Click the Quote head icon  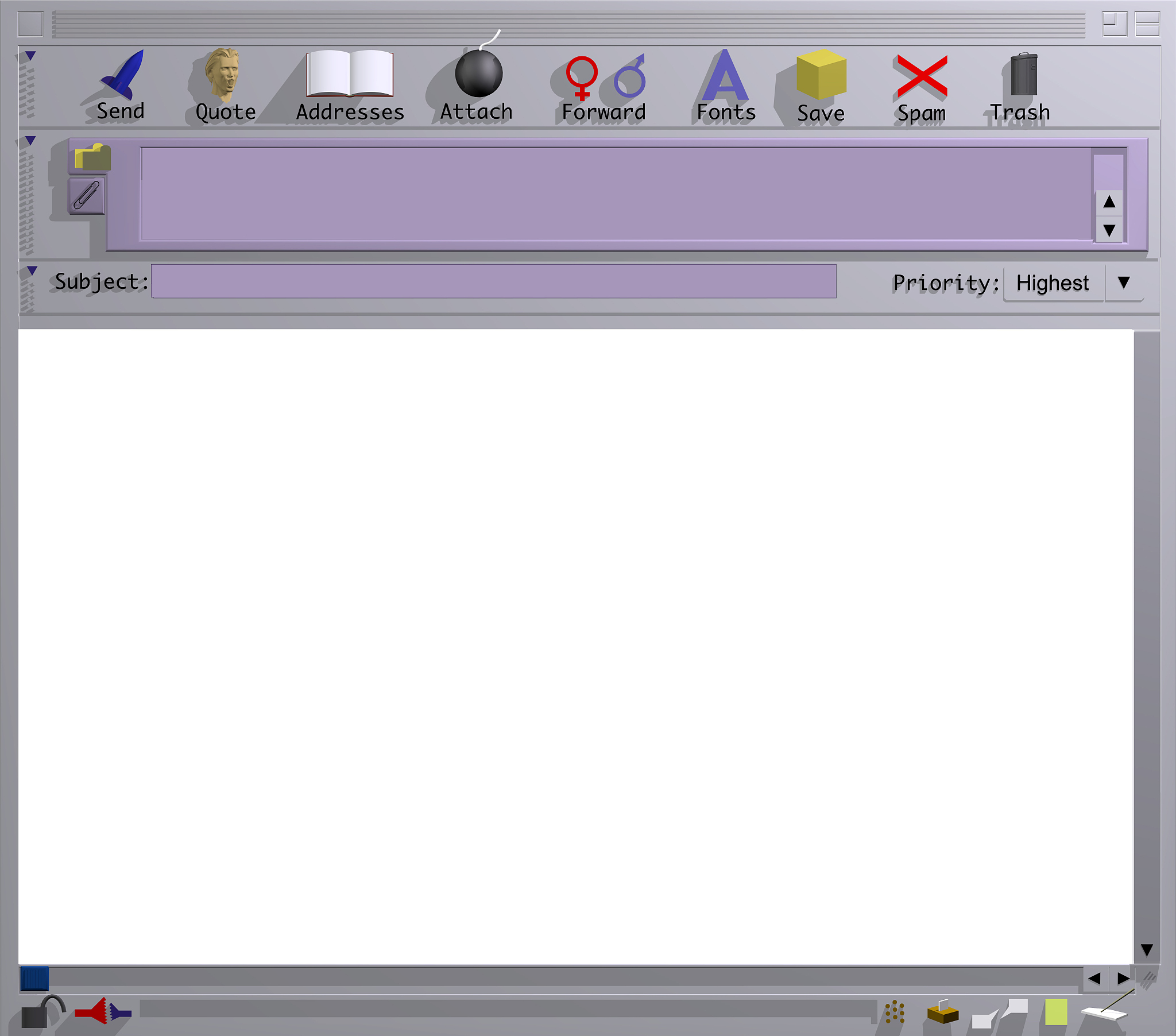(223, 75)
